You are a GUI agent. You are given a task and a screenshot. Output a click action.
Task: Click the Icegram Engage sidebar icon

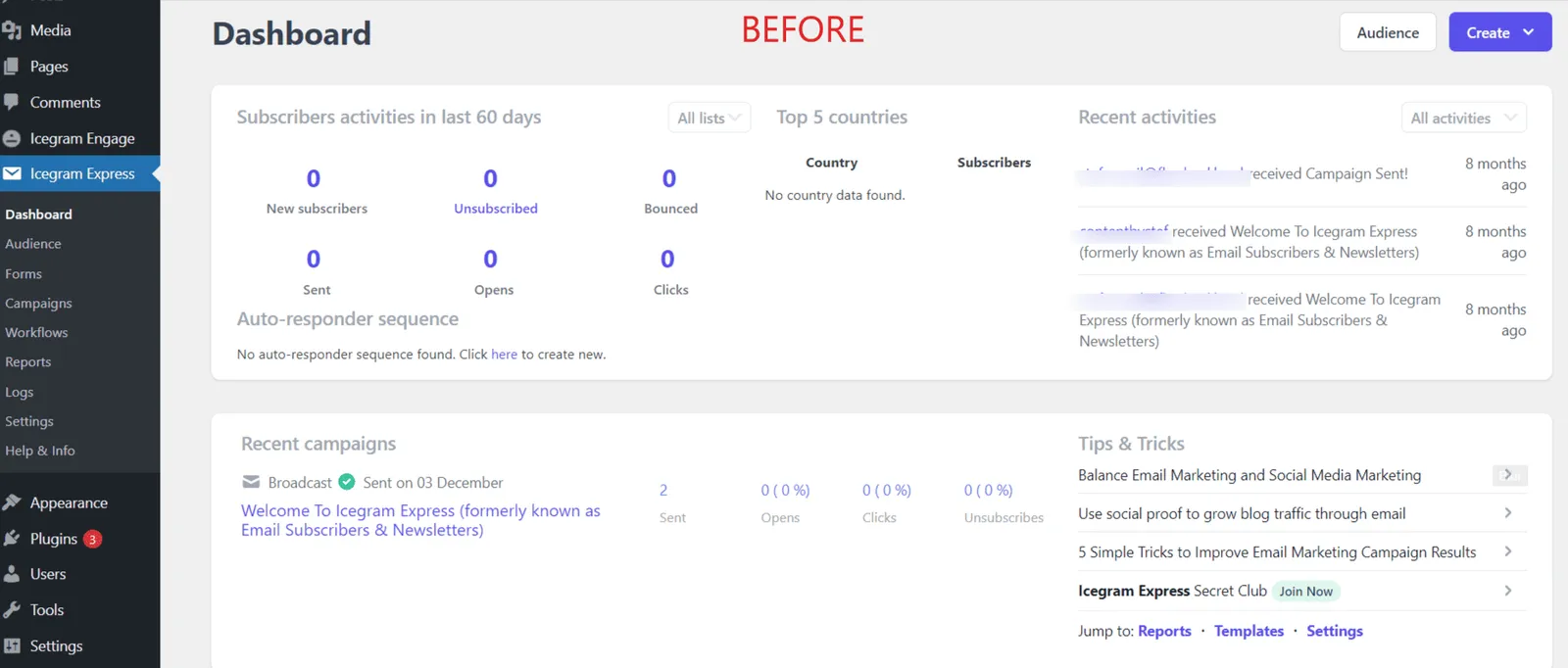click(12, 138)
